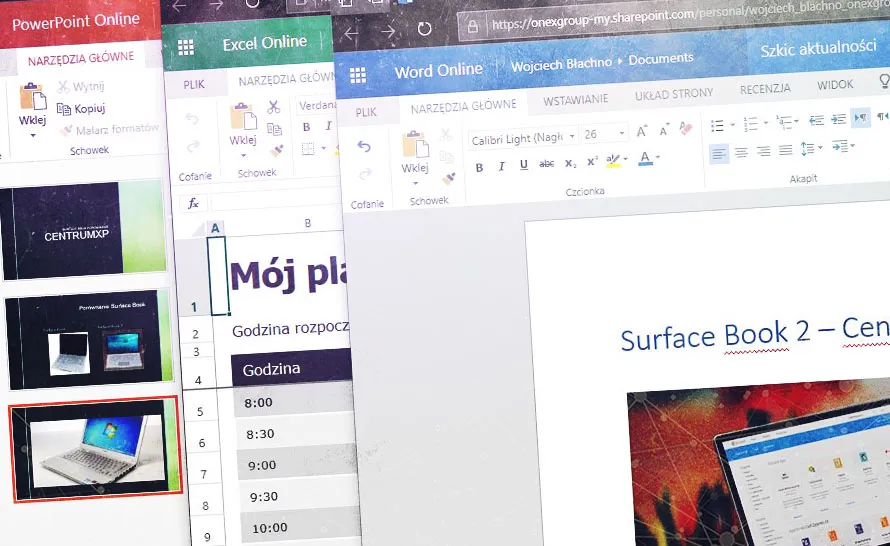Right align text in Word
The width and height of the screenshot is (890, 546).
pos(763,151)
